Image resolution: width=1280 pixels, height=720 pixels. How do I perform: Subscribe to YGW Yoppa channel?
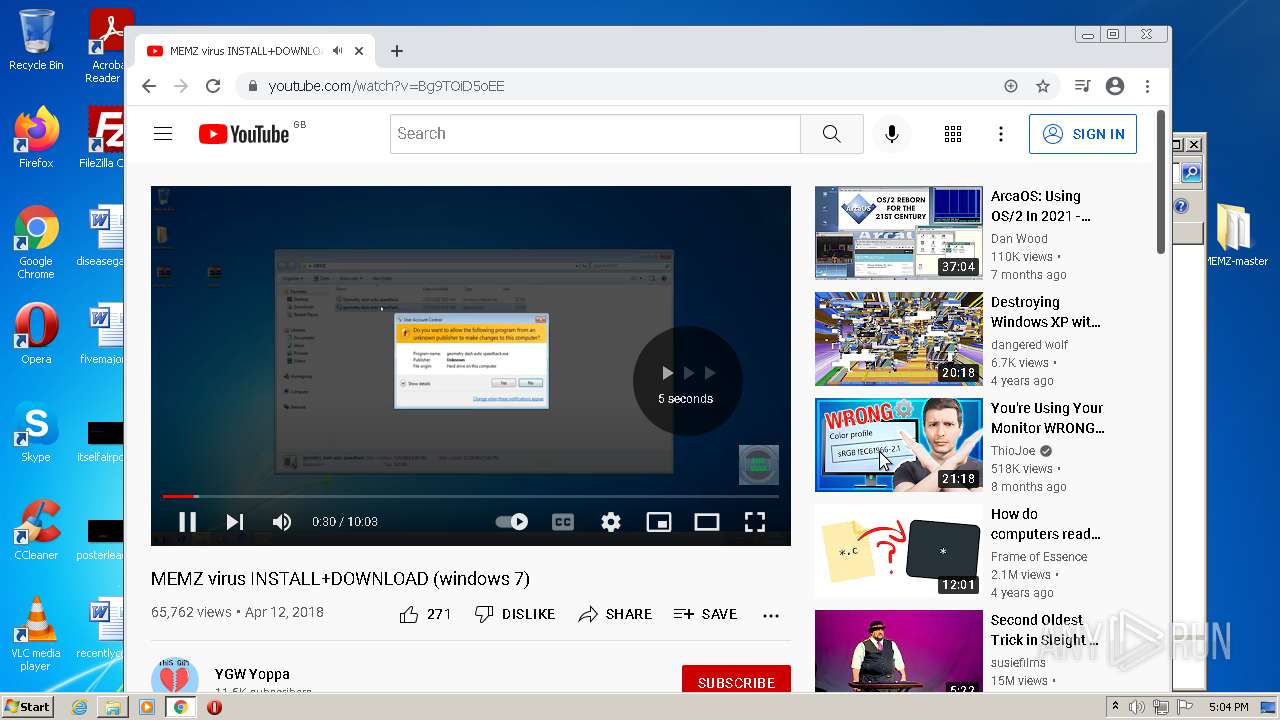click(x=736, y=680)
